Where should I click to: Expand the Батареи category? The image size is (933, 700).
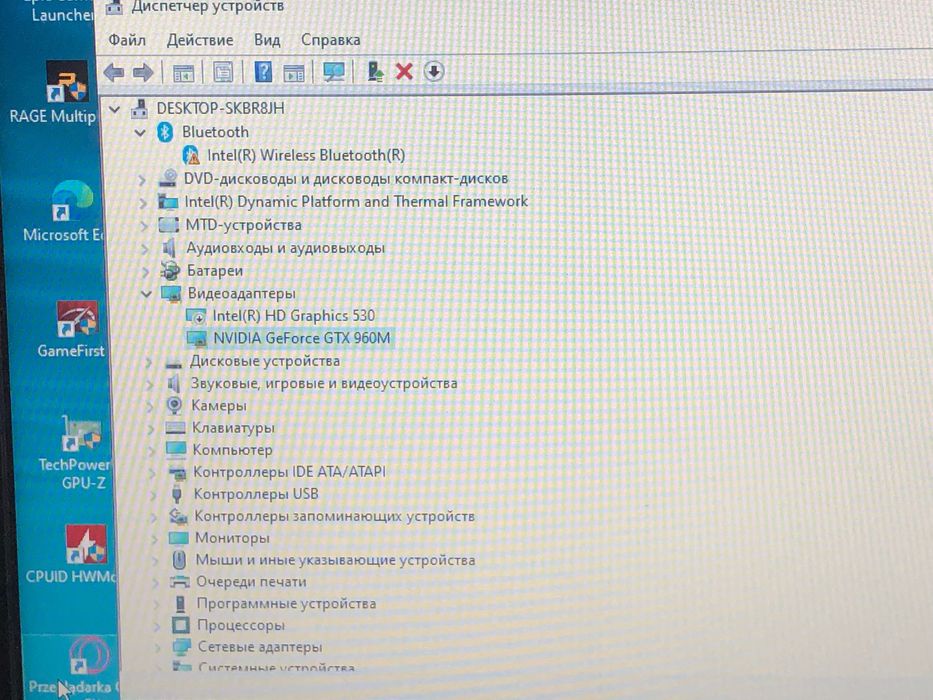146,271
